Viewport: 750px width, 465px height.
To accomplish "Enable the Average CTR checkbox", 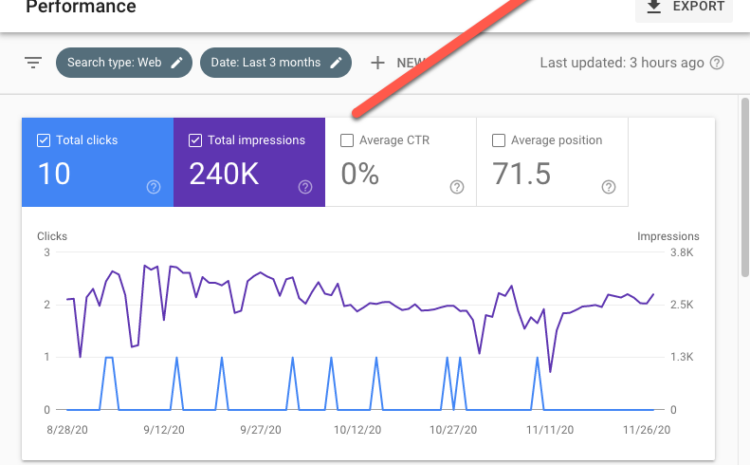I will point(347,141).
